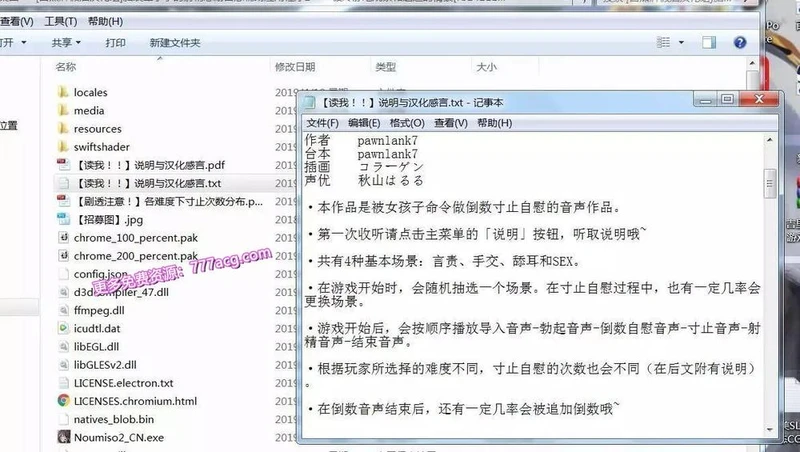Select the d3dcompiler_47.dll file icon
Screen dimensions: 800x452
(x=63, y=292)
